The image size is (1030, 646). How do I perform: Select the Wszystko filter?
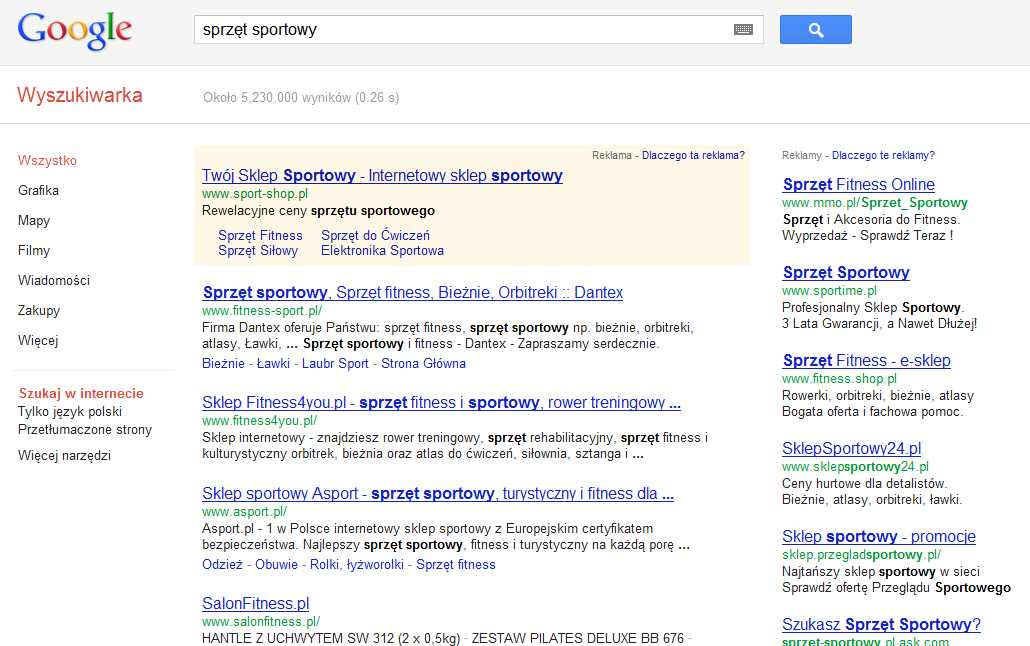(47, 160)
